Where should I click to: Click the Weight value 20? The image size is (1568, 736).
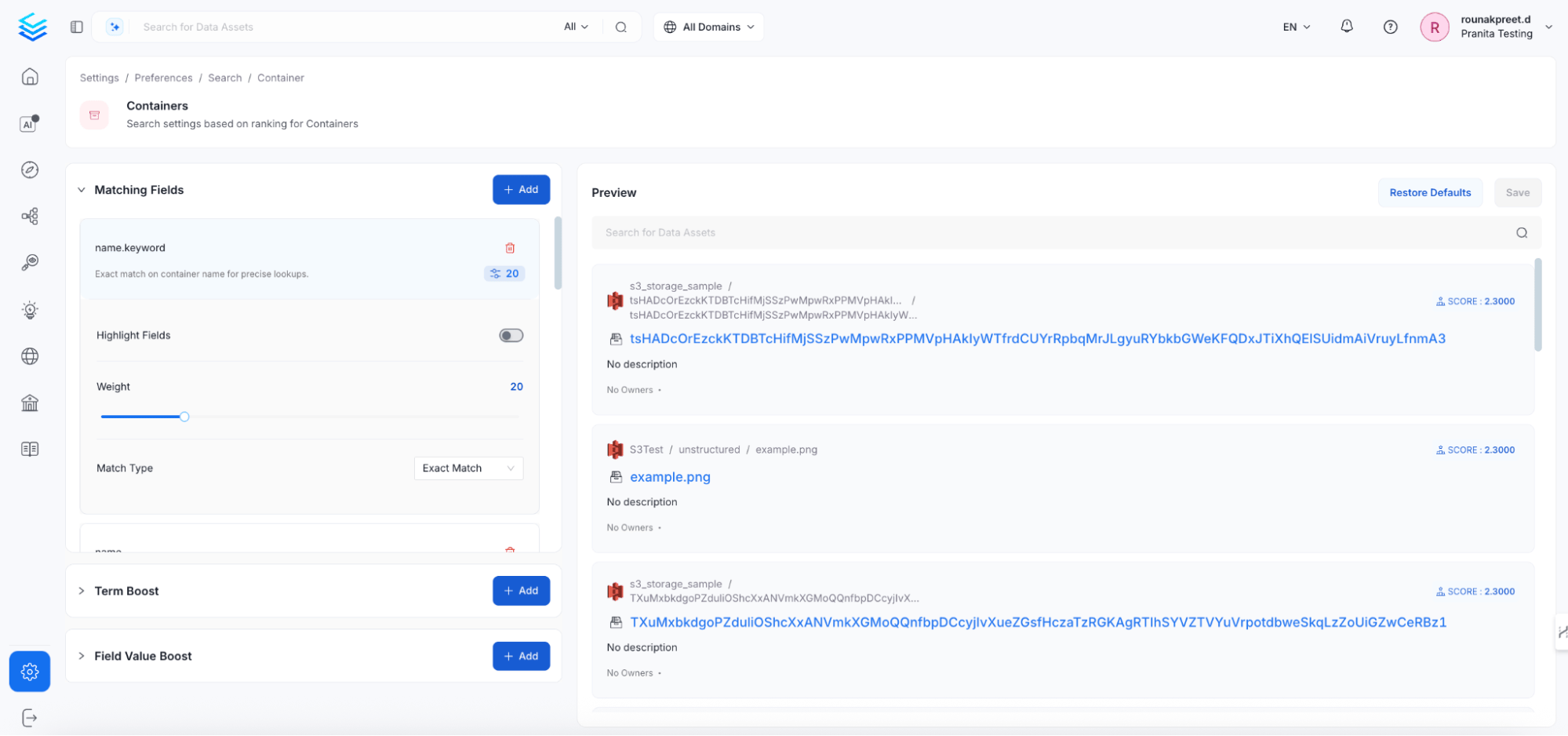516,387
